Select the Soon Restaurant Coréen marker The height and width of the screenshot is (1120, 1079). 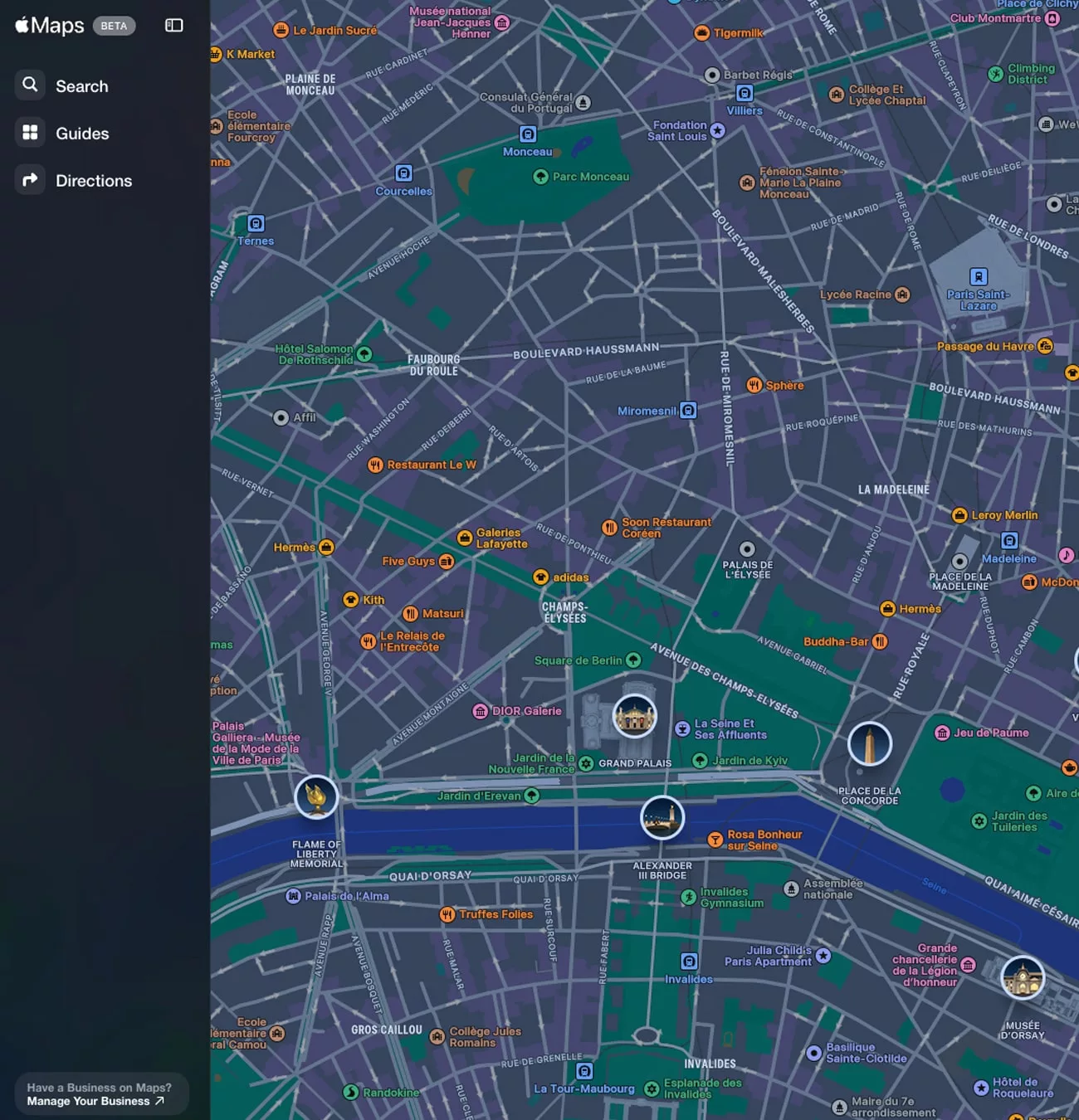[x=609, y=528]
